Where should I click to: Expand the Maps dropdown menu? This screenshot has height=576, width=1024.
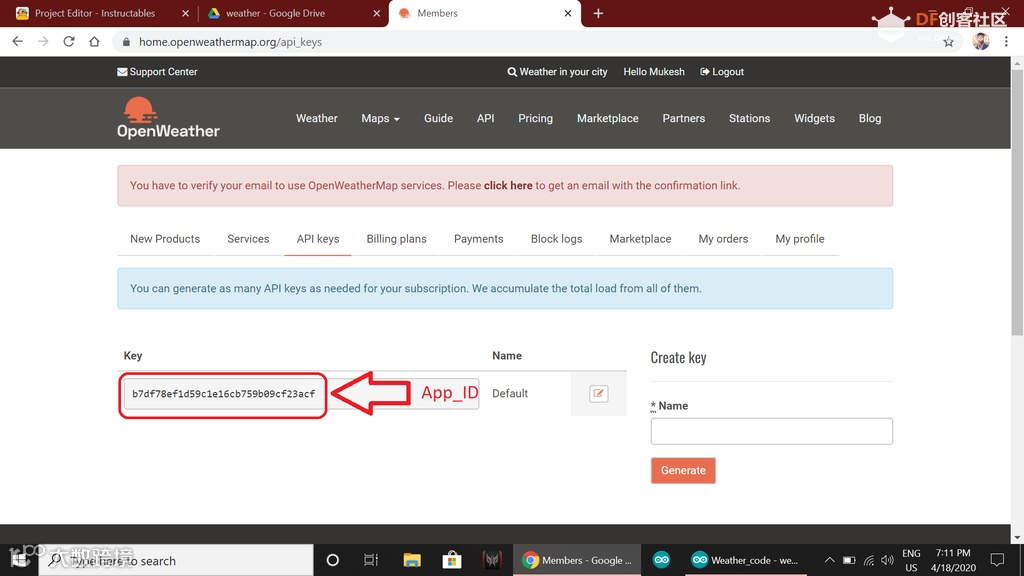[380, 118]
